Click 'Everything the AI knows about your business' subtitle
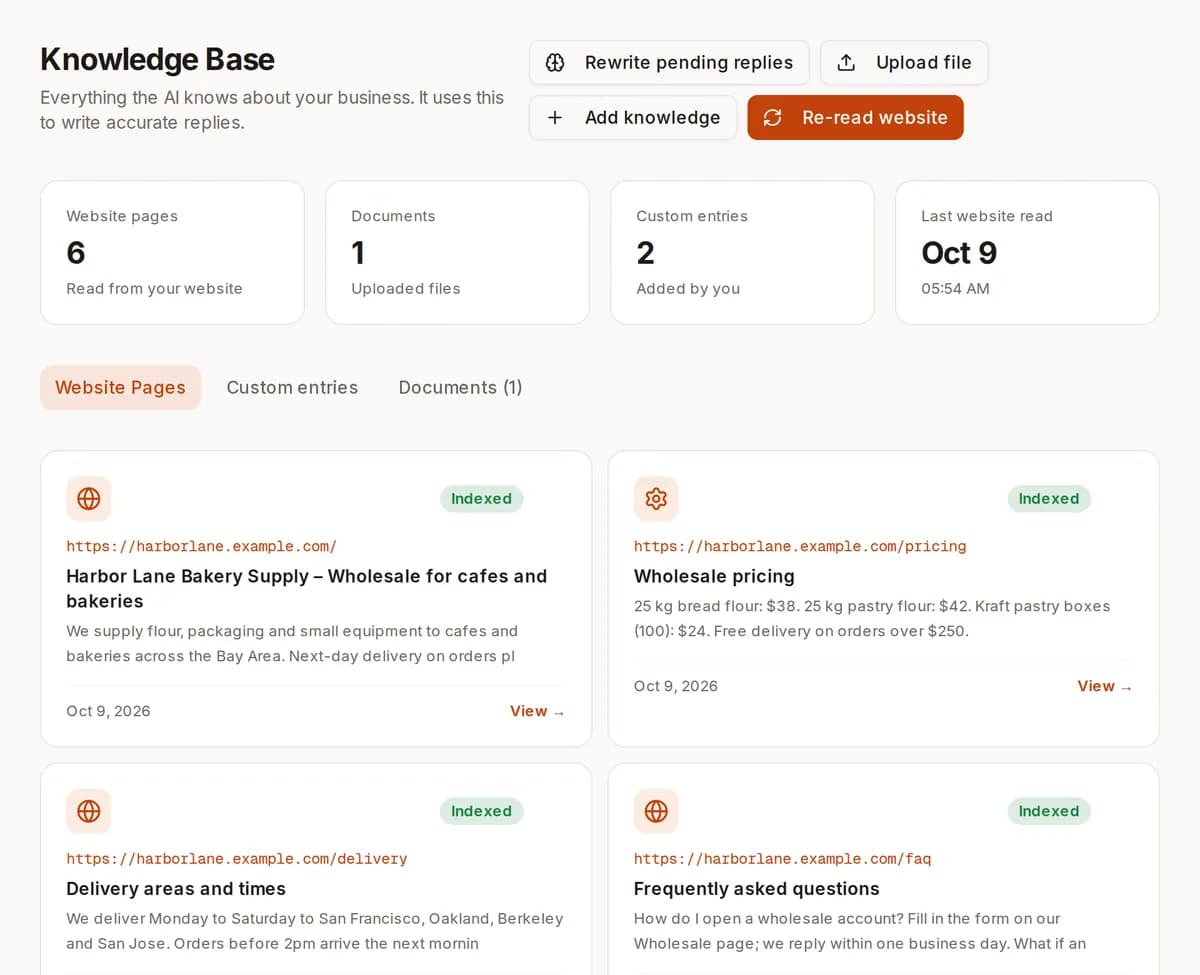Image resolution: width=1200 pixels, height=975 pixels. coord(272,110)
